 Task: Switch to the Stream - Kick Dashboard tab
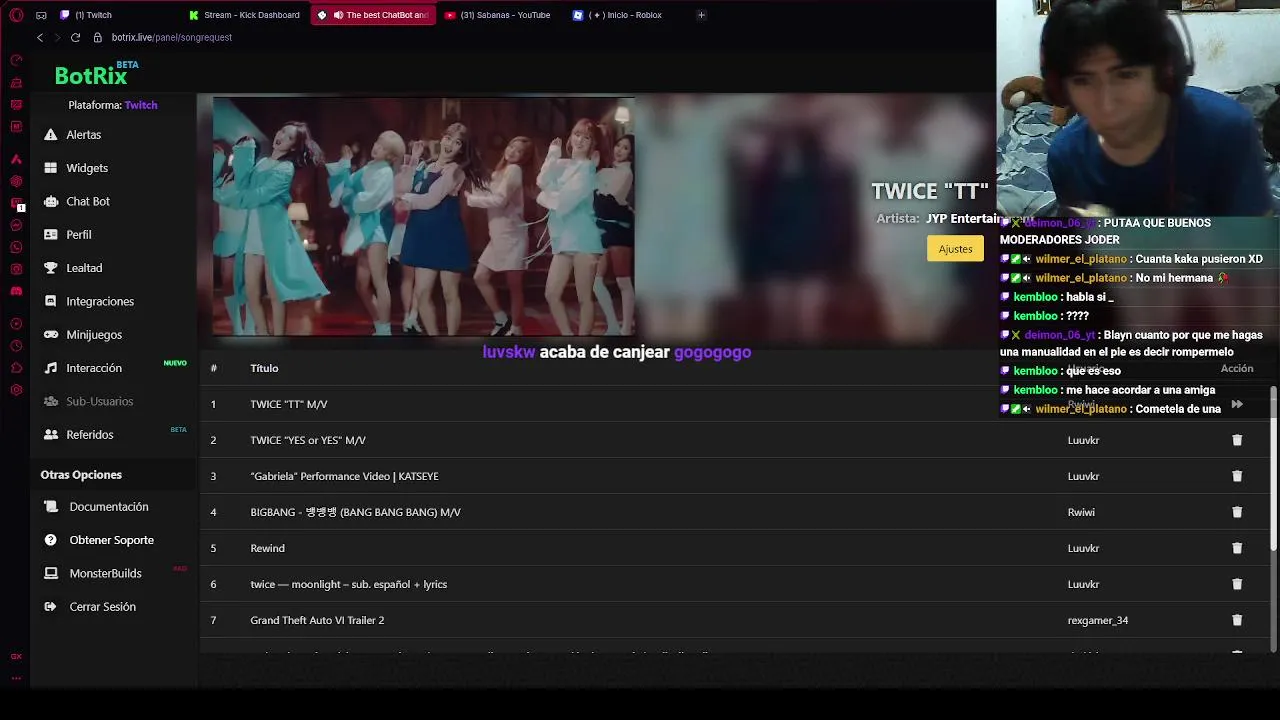click(x=246, y=15)
